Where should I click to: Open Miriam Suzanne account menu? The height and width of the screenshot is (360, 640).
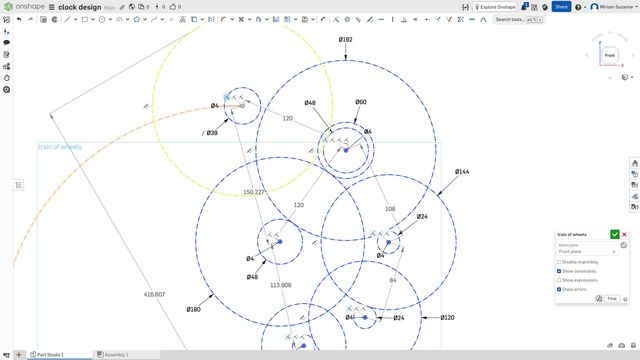click(x=611, y=7)
